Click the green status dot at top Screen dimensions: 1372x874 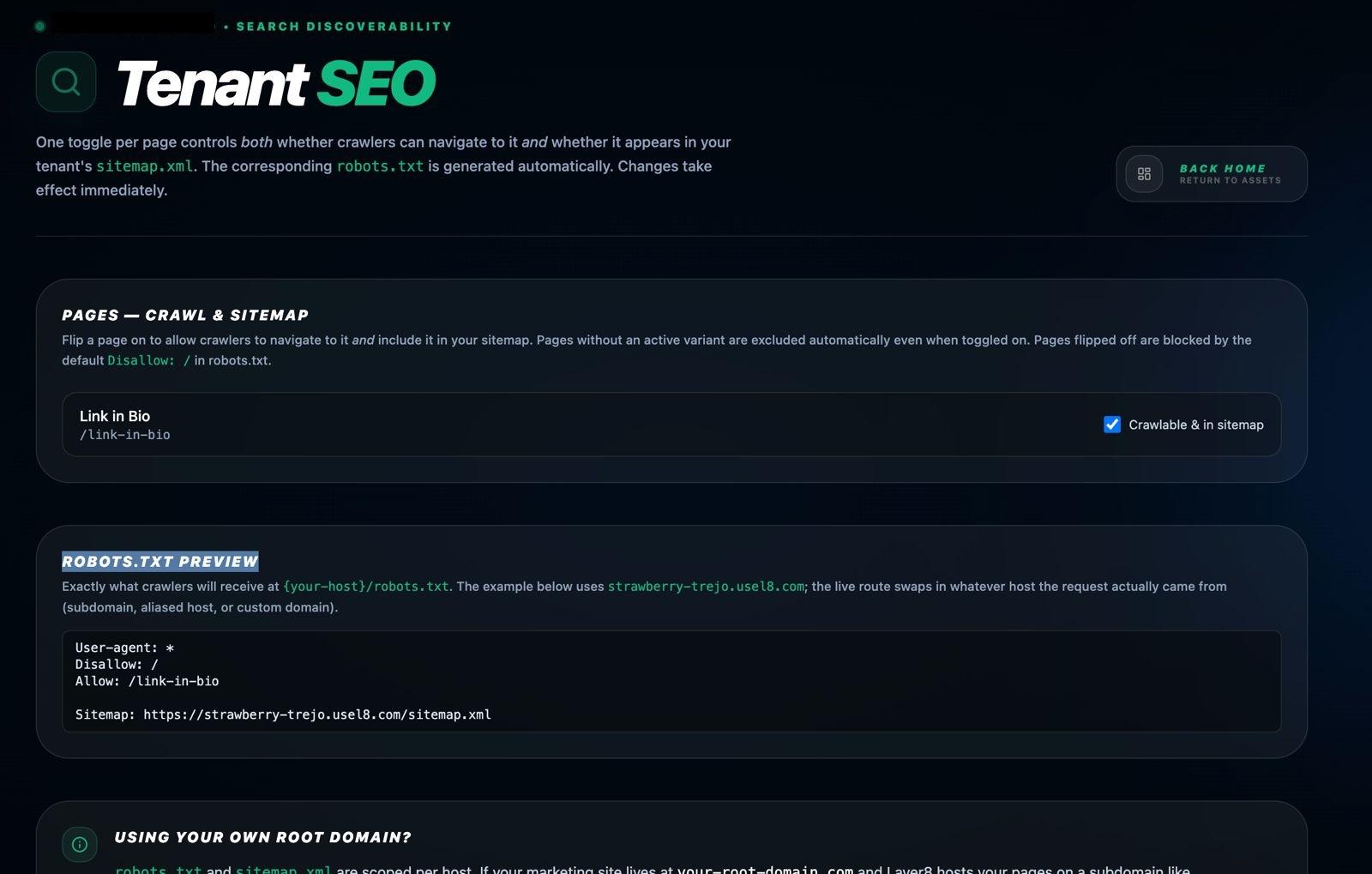click(x=39, y=27)
